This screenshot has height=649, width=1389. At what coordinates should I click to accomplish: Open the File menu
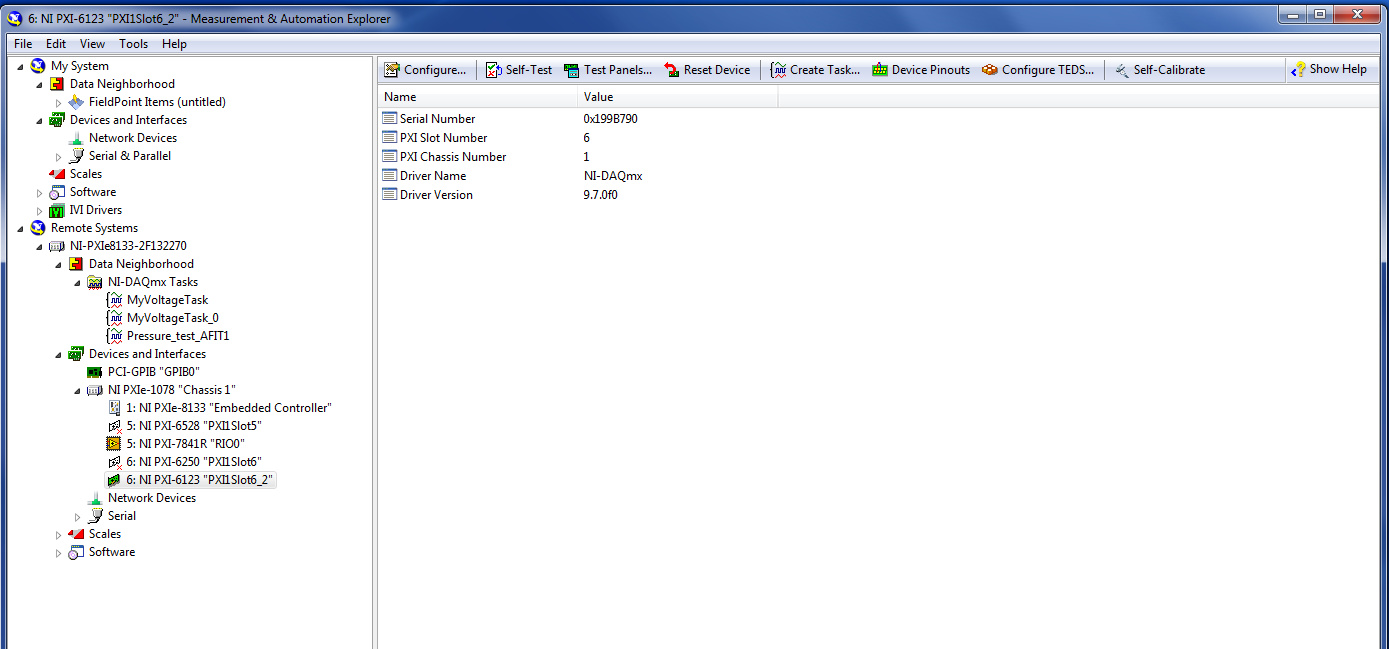[x=23, y=44]
